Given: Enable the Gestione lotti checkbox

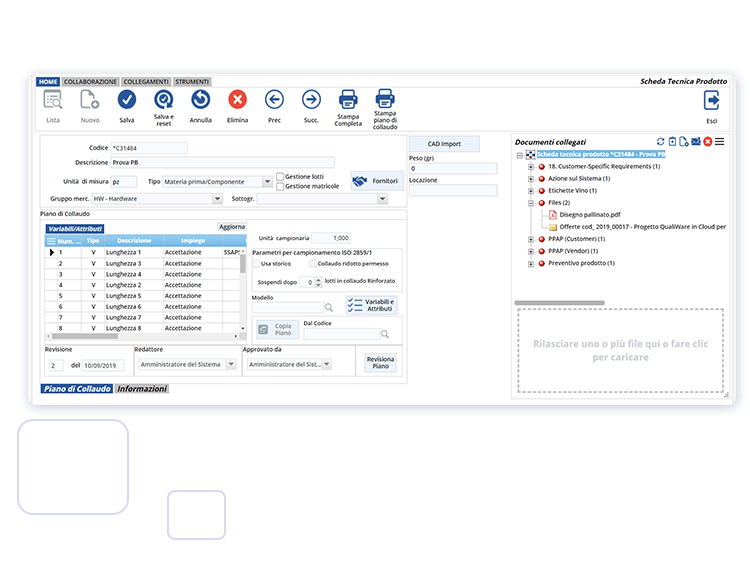Looking at the screenshot, I should (x=280, y=177).
